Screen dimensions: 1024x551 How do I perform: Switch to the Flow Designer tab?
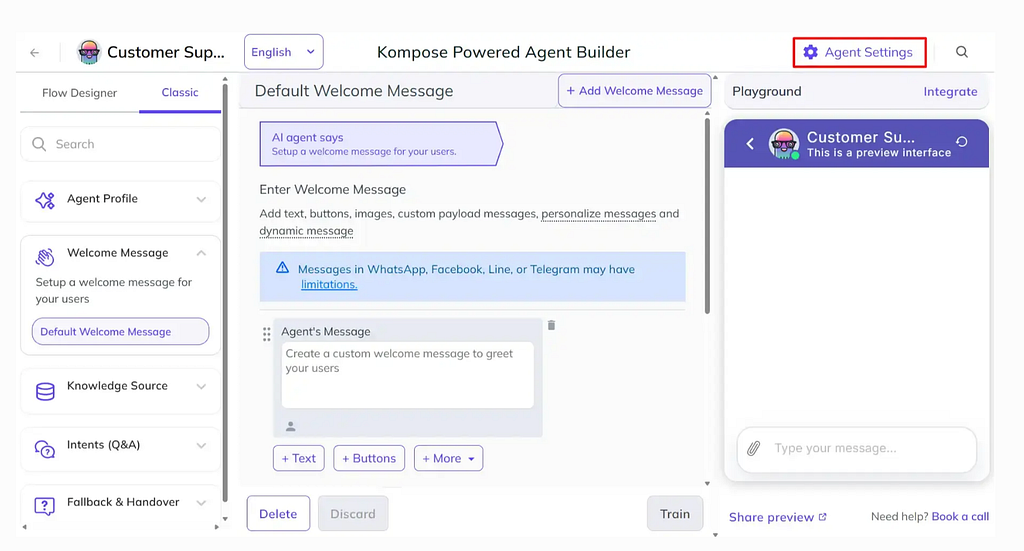(x=80, y=93)
